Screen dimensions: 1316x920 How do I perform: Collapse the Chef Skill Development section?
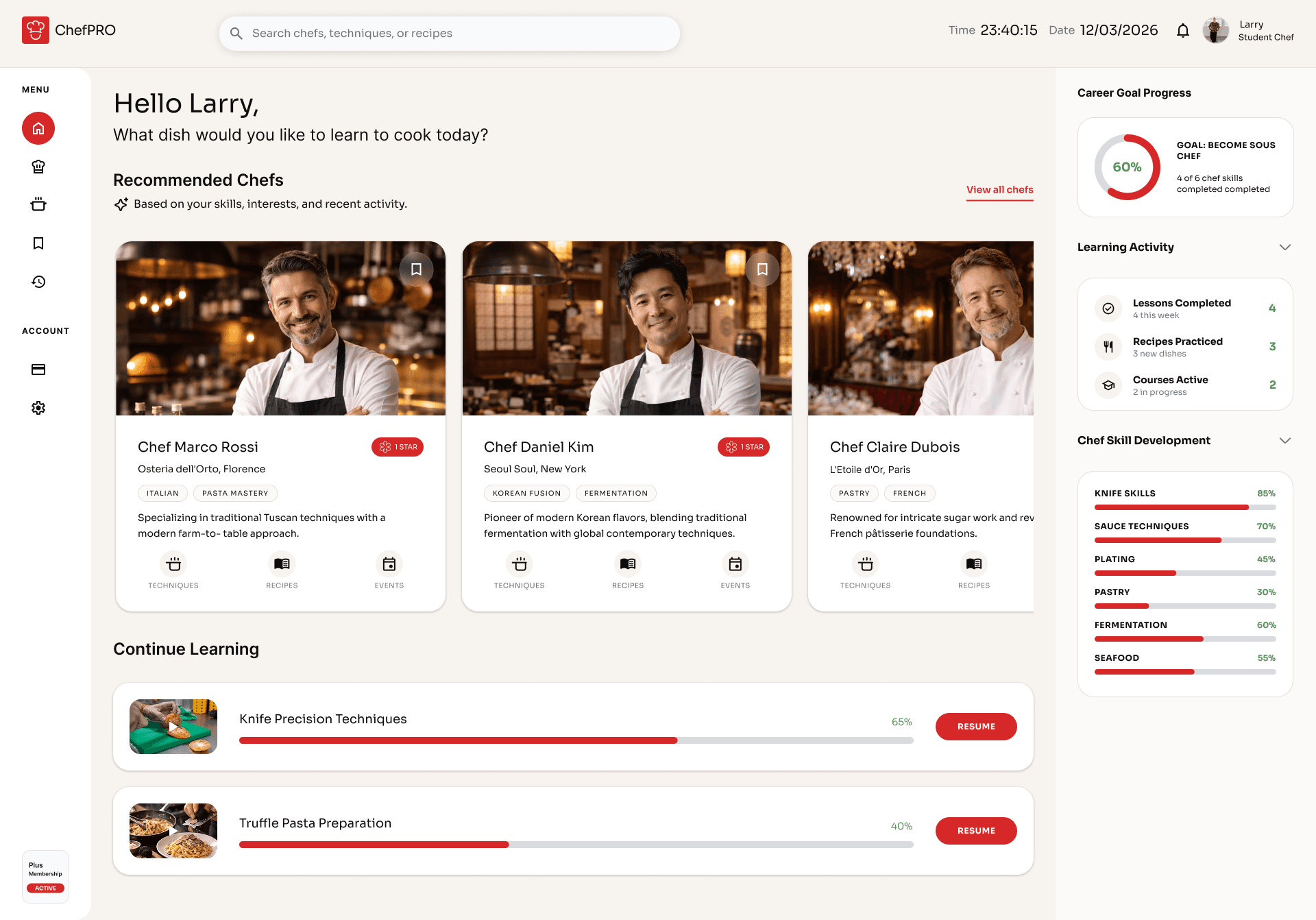coord(1284,440)
